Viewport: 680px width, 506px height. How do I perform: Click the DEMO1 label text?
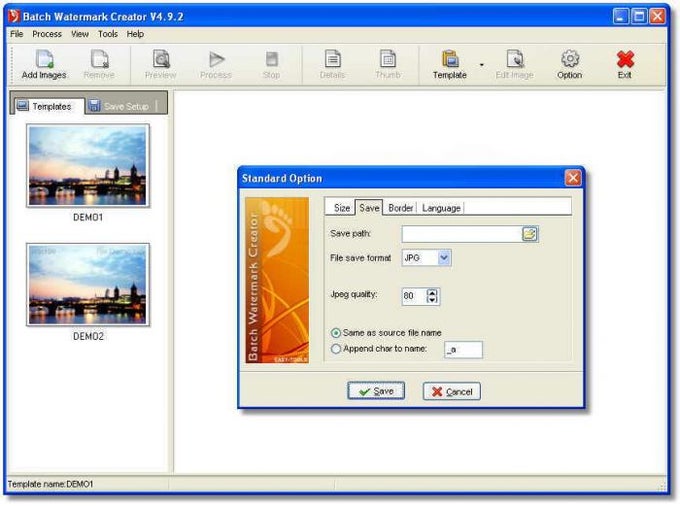(x=88, y=217)
